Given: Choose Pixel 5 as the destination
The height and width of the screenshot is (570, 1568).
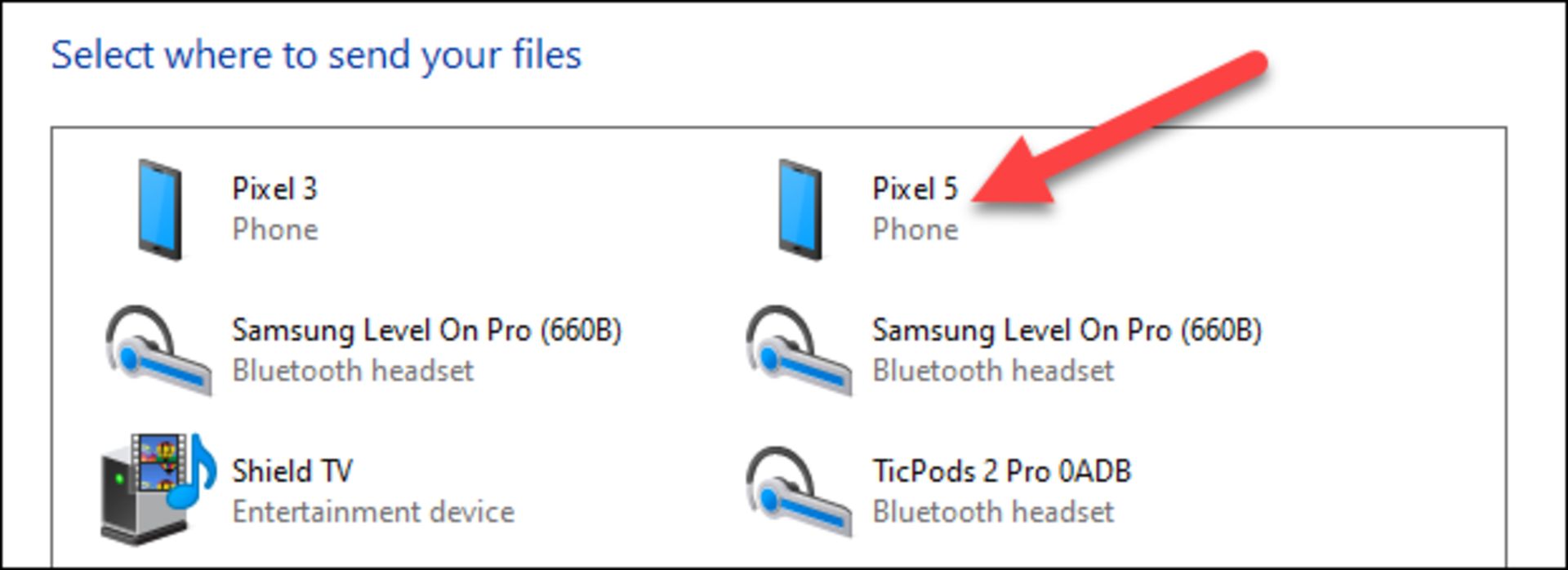Looking at the screenshot, I should [915, 189].
